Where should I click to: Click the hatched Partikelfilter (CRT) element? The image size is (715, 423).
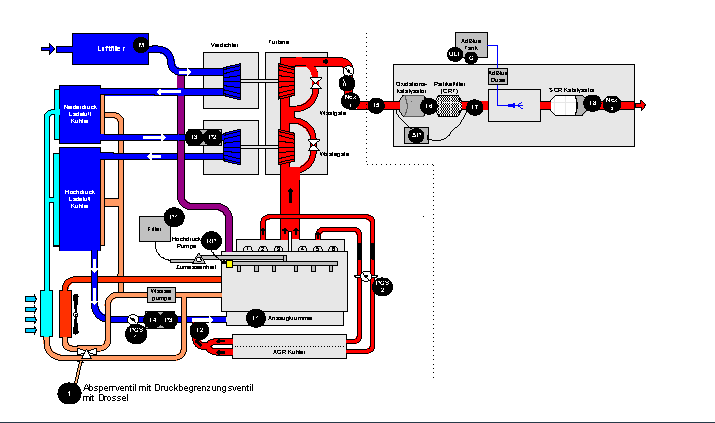click(449, 106)
